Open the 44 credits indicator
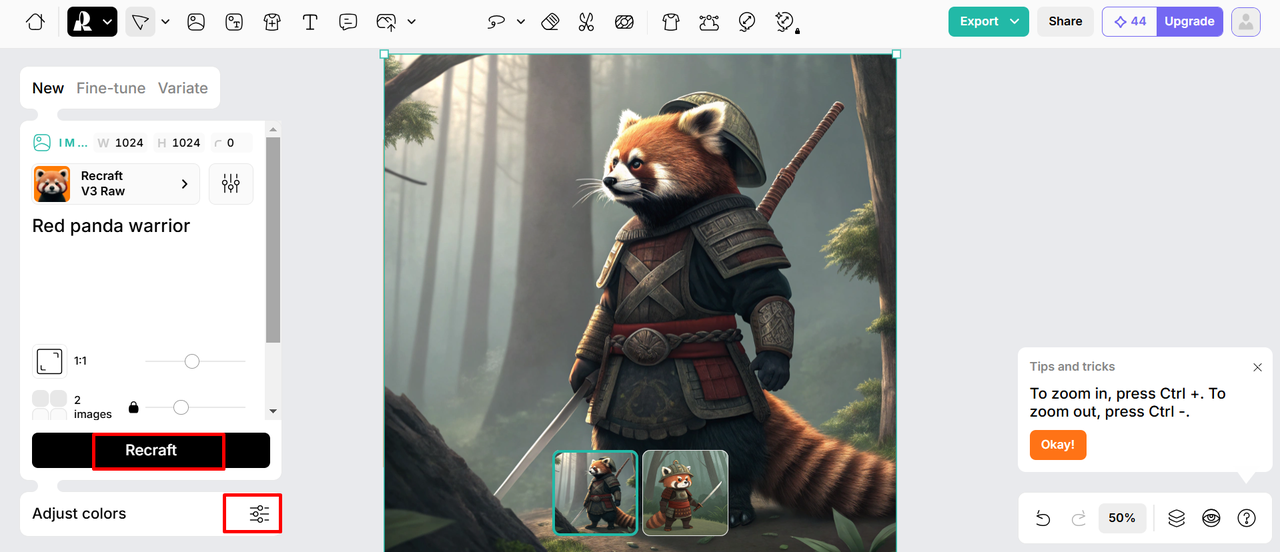Screen dimensions: 1280x552 pos(1130,21)
